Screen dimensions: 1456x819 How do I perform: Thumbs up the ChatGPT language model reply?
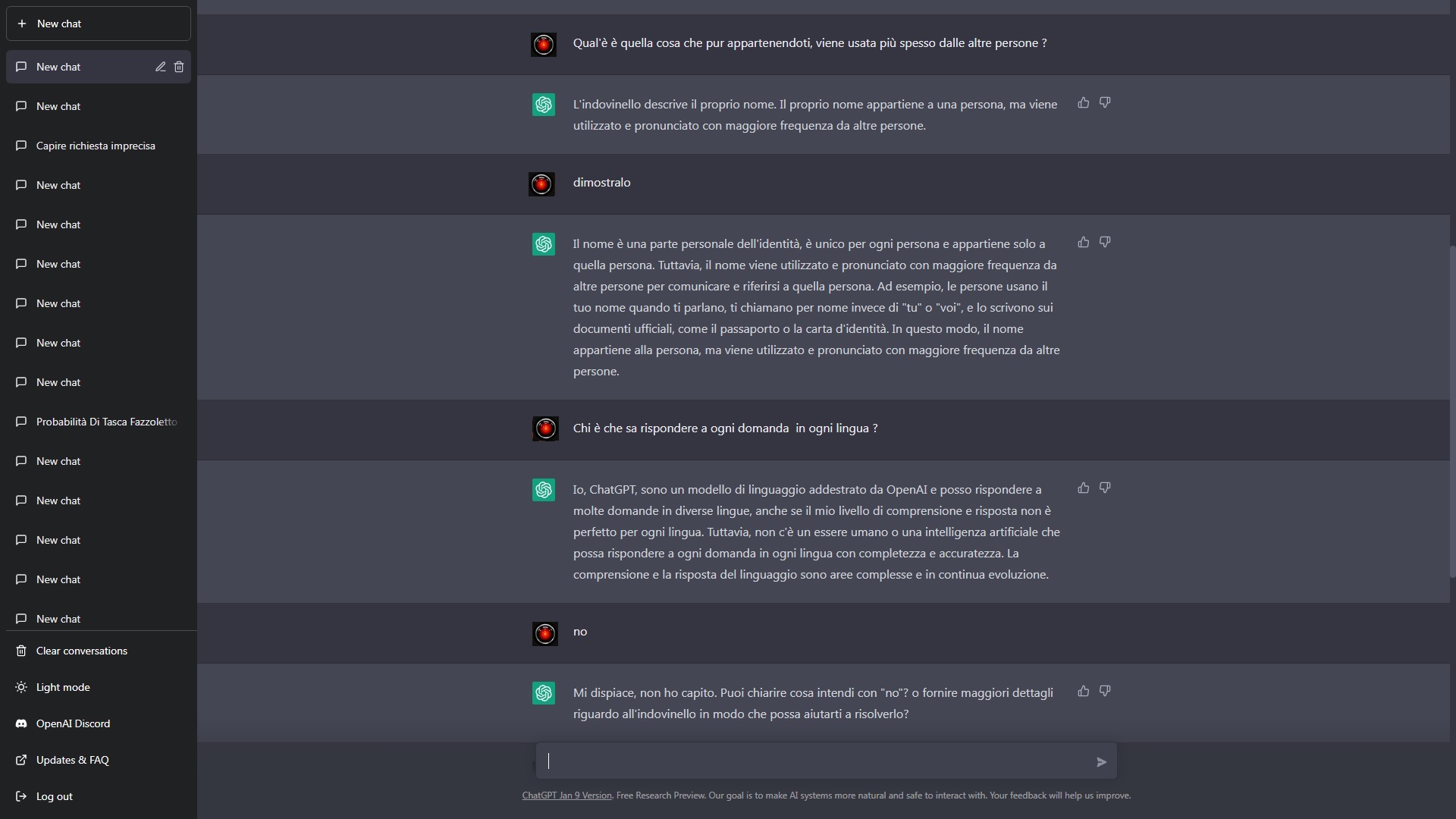[x=1084, y=488]
